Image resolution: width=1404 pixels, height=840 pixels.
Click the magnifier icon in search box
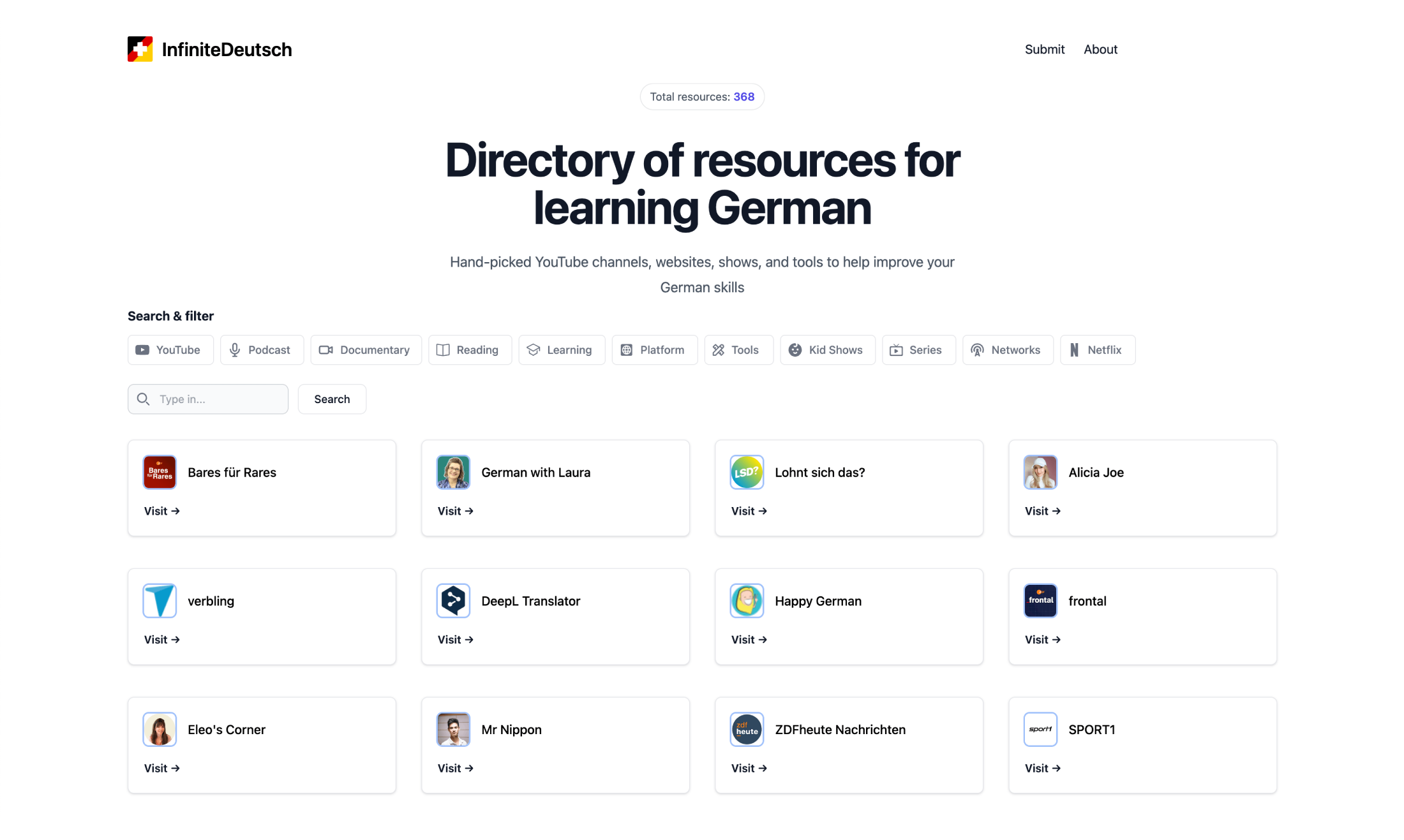144,399
